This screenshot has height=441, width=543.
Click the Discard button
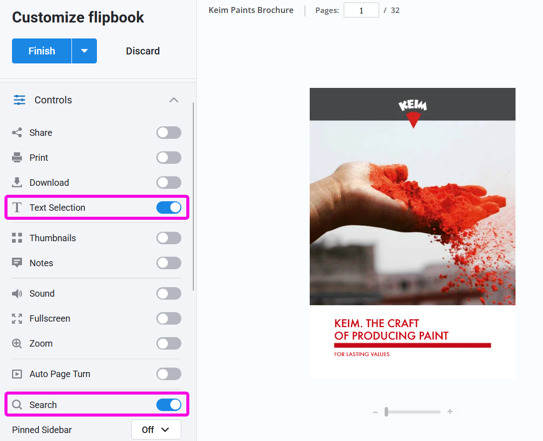[143, 51]
